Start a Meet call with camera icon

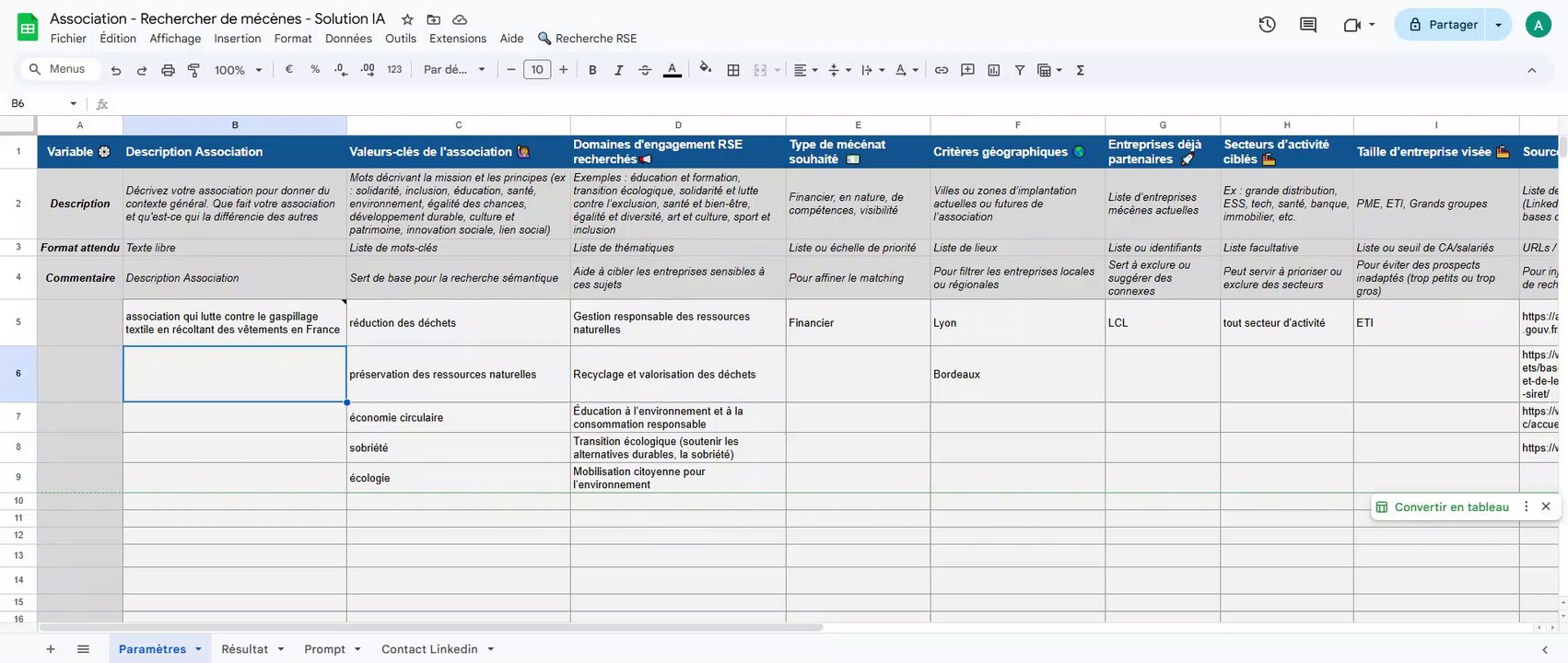(x=1352, y=25)
